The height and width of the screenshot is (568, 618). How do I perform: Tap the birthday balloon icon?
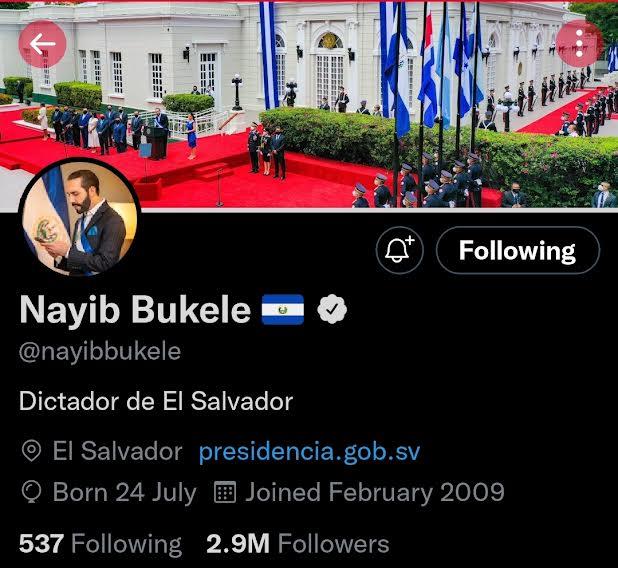tap(32, 492)
